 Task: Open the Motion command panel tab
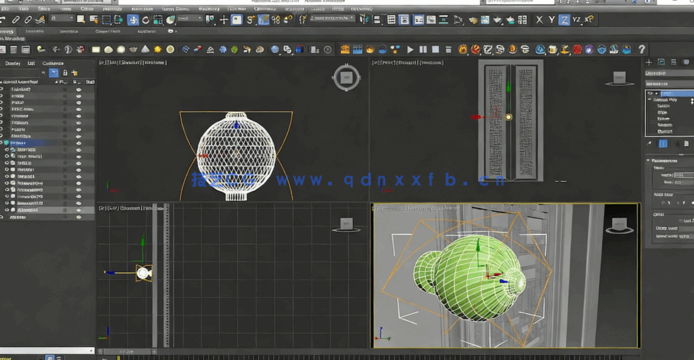point(686,62)
